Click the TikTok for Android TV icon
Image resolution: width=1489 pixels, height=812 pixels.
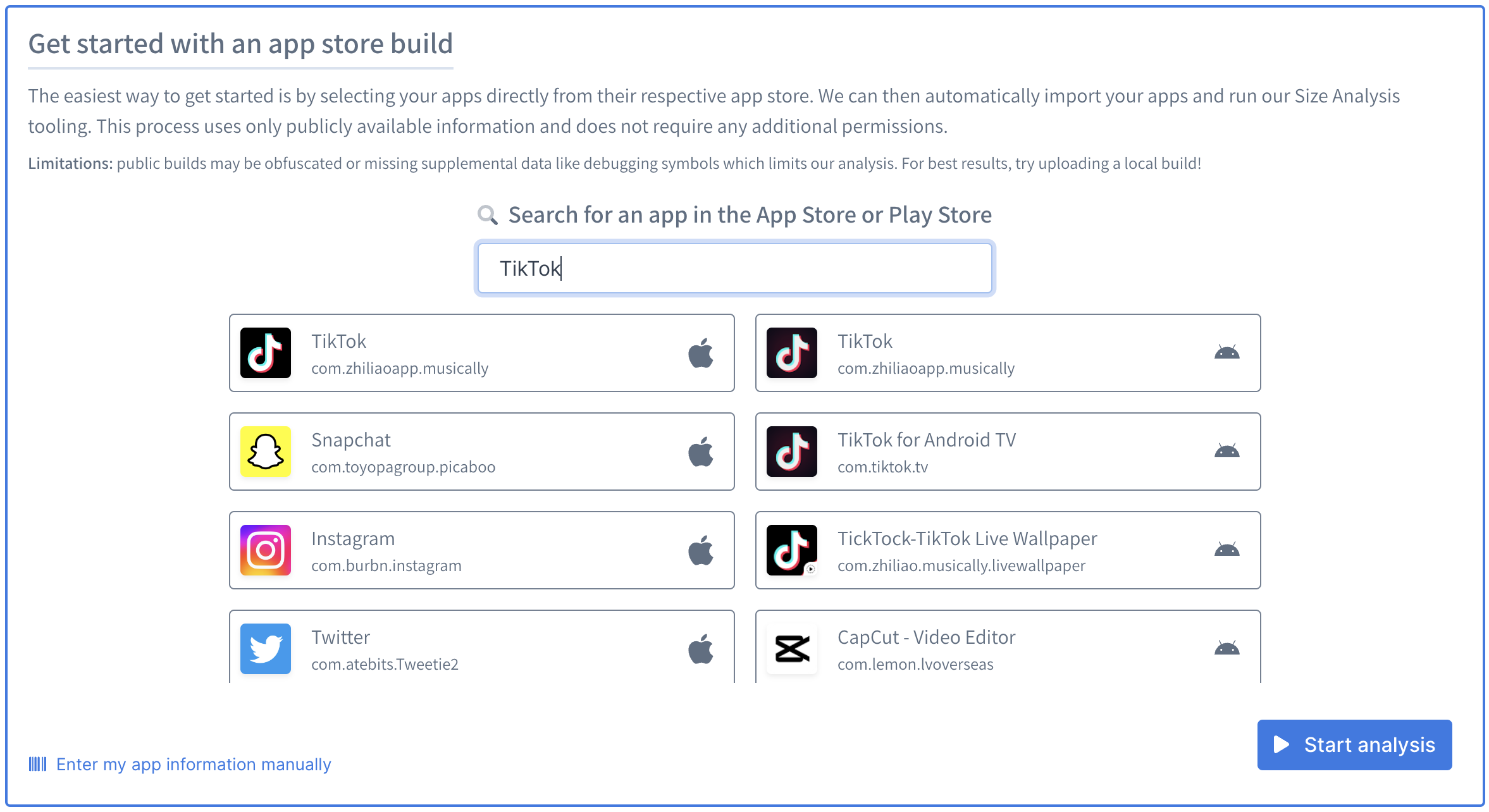click(792, 452)
